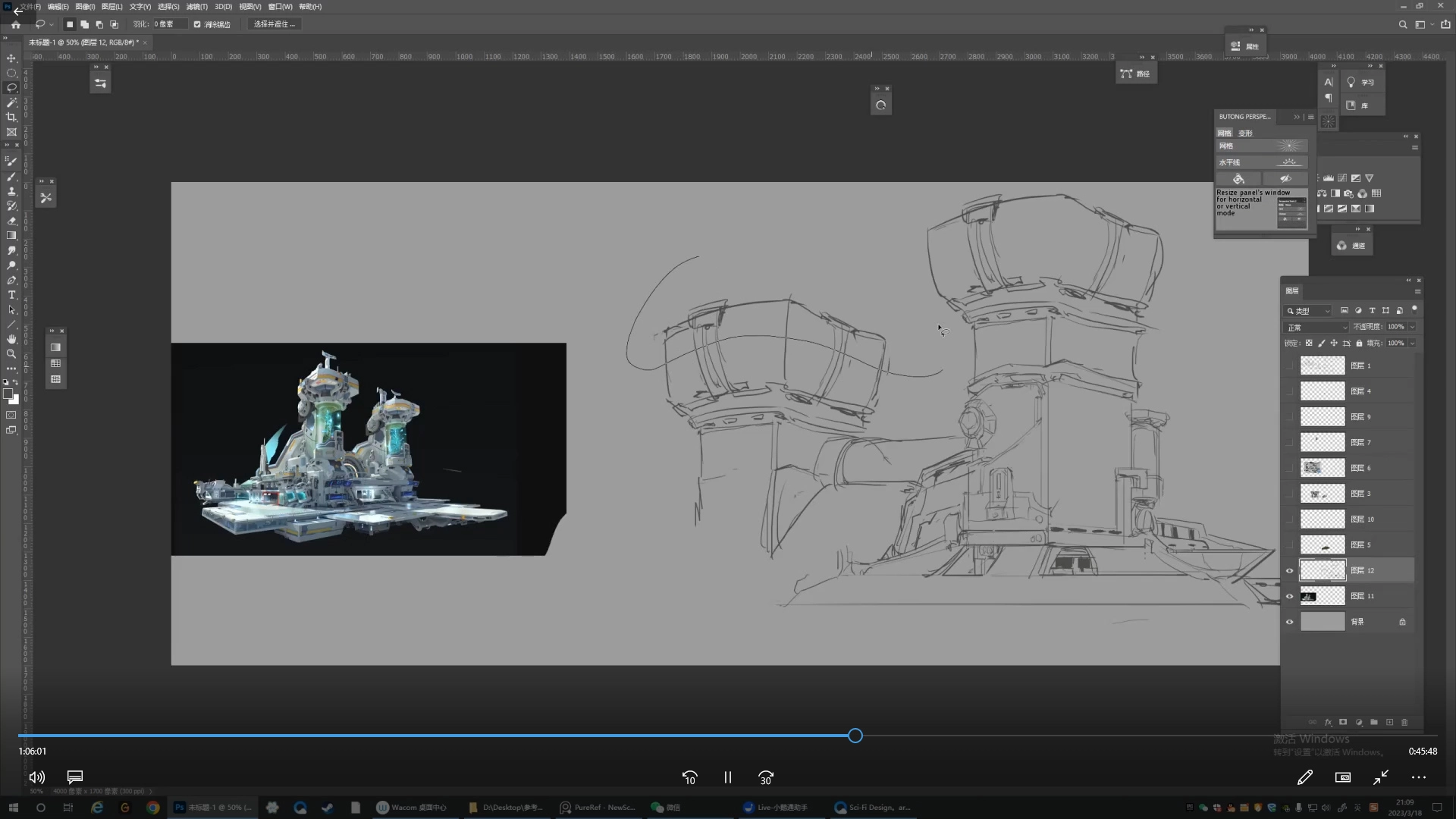Screen dimensions: 1456x819
Task: Select the Crop tool
Action: tap(11, 118)
